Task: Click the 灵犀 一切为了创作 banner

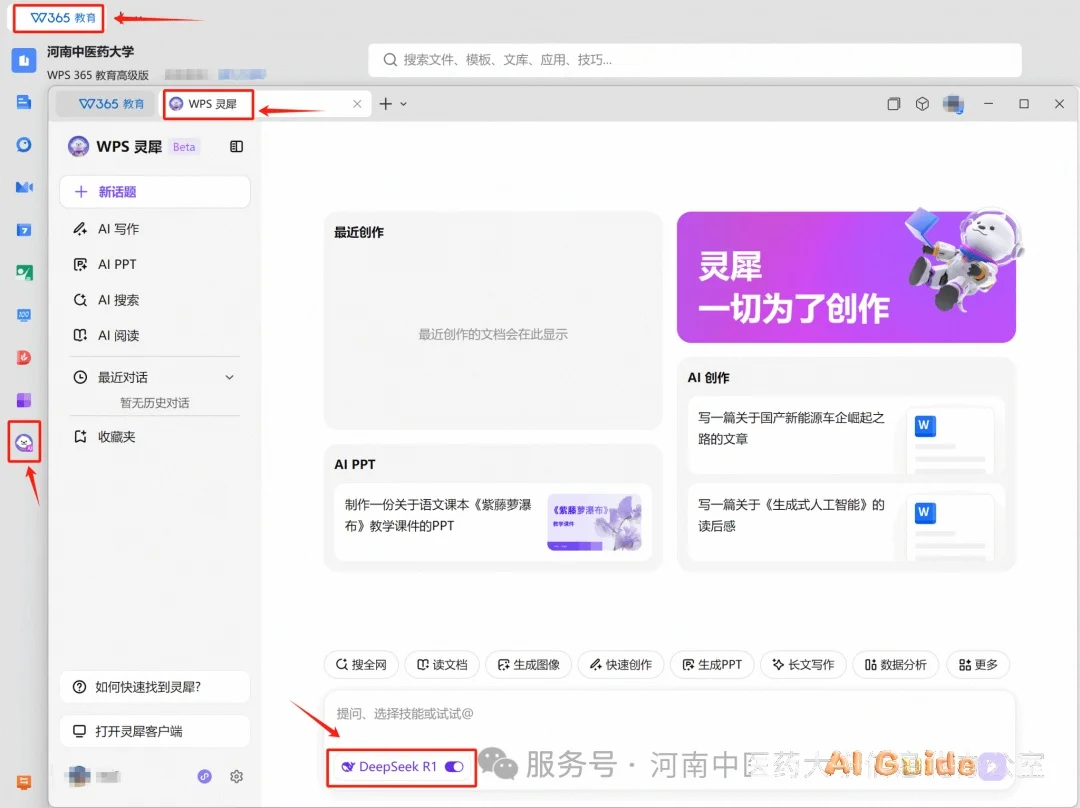Action: 846,277
